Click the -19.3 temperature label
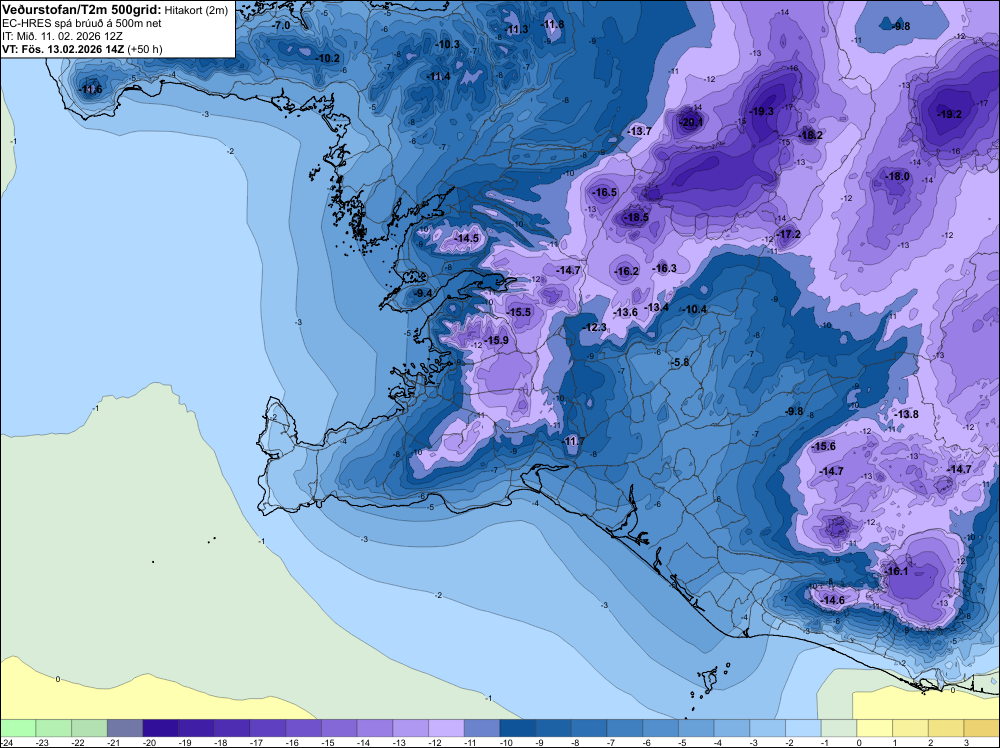The height and width of the screenshot is (748, 1000). coord(761,111)
